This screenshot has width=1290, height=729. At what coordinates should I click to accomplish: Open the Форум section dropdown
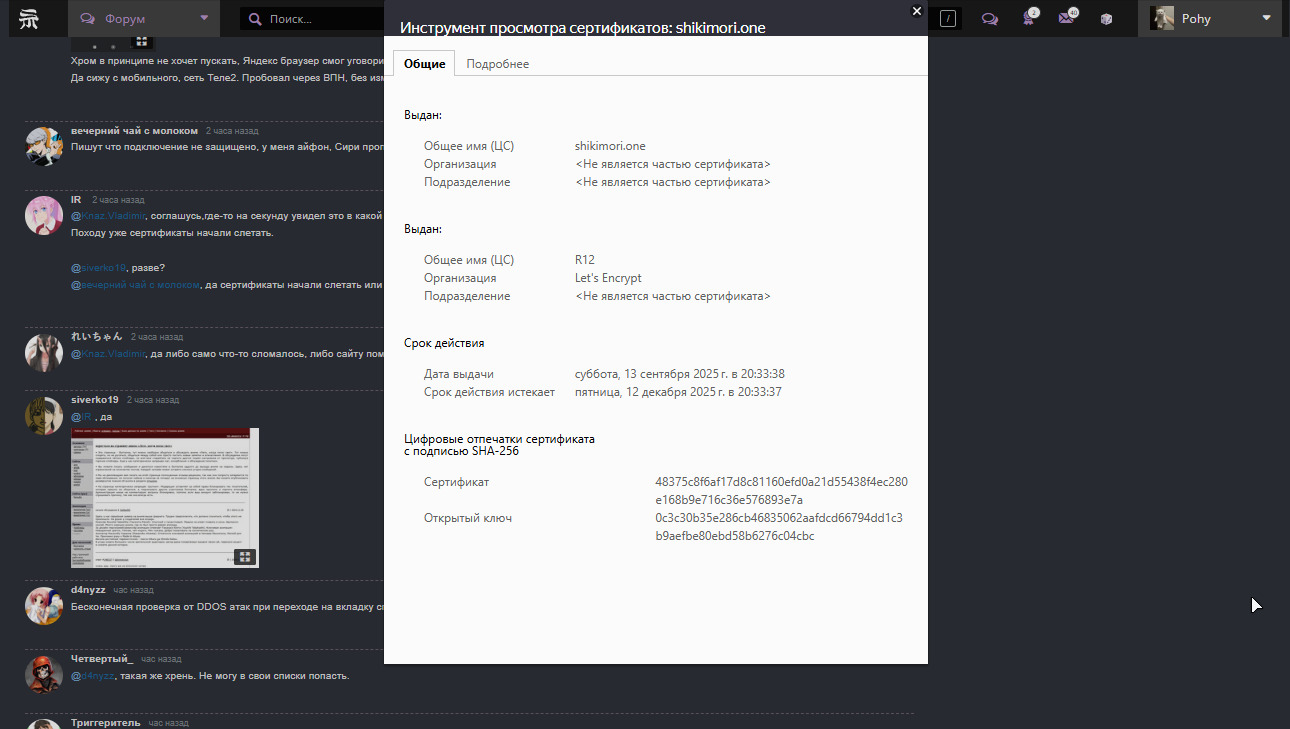point(145,18)
